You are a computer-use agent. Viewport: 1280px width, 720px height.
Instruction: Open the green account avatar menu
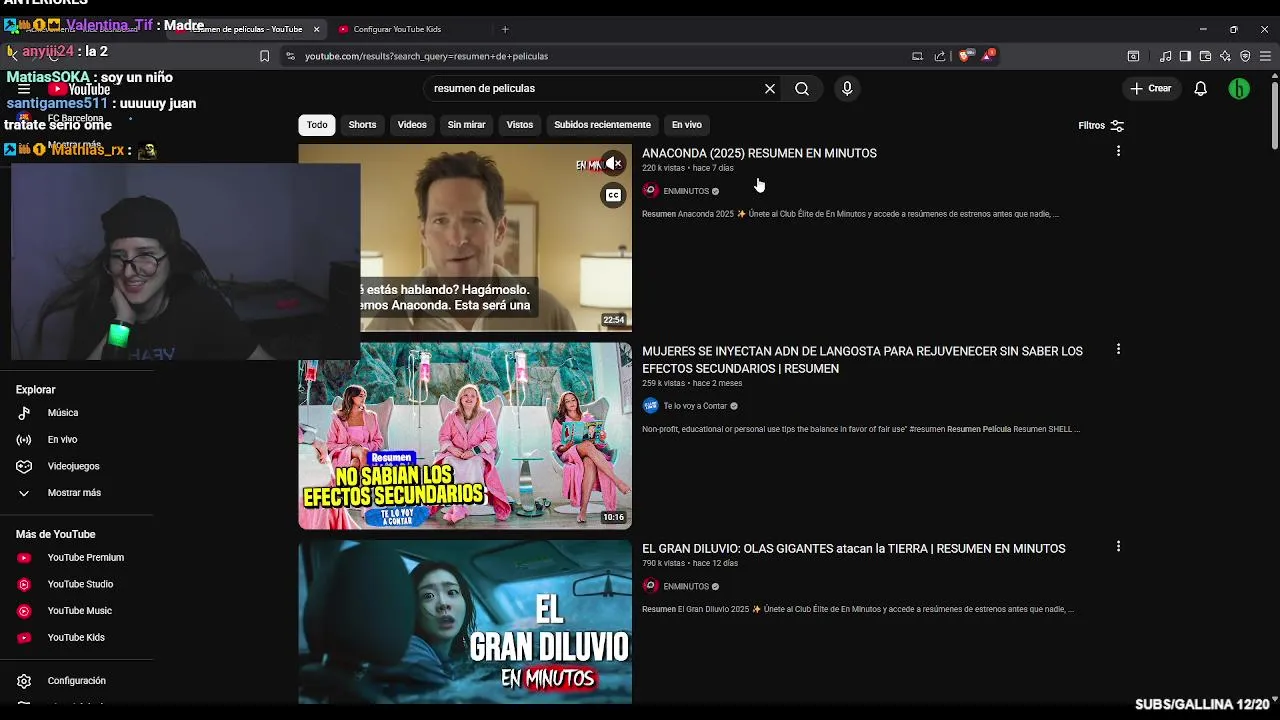pos(1239,89)
